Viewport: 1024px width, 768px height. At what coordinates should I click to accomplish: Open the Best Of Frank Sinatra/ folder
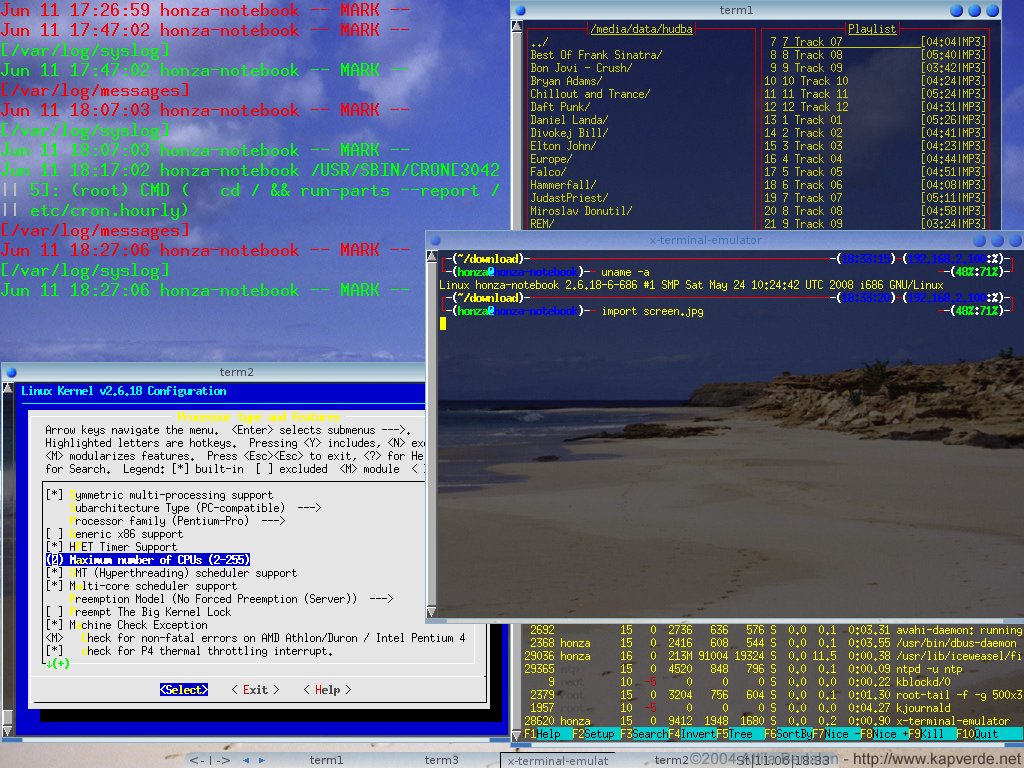(x=596, y=56)
